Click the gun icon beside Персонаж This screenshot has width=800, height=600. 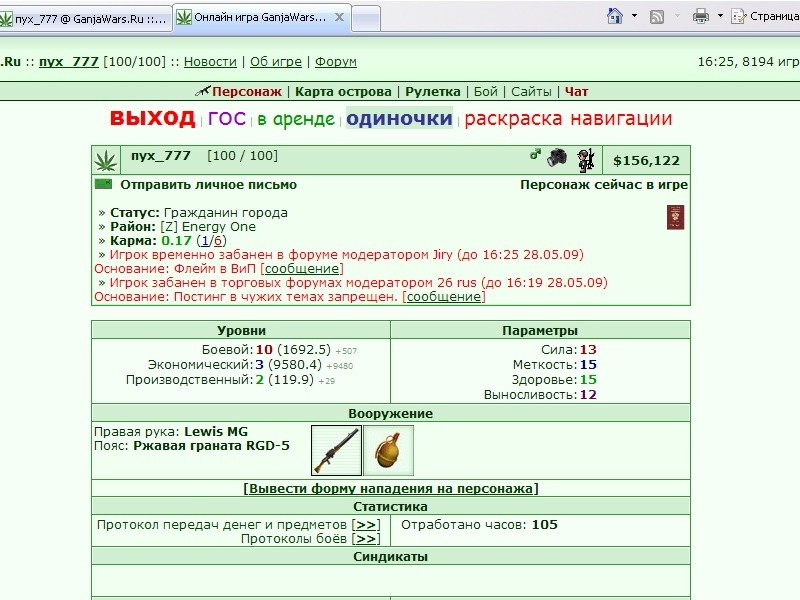[203, 91]
